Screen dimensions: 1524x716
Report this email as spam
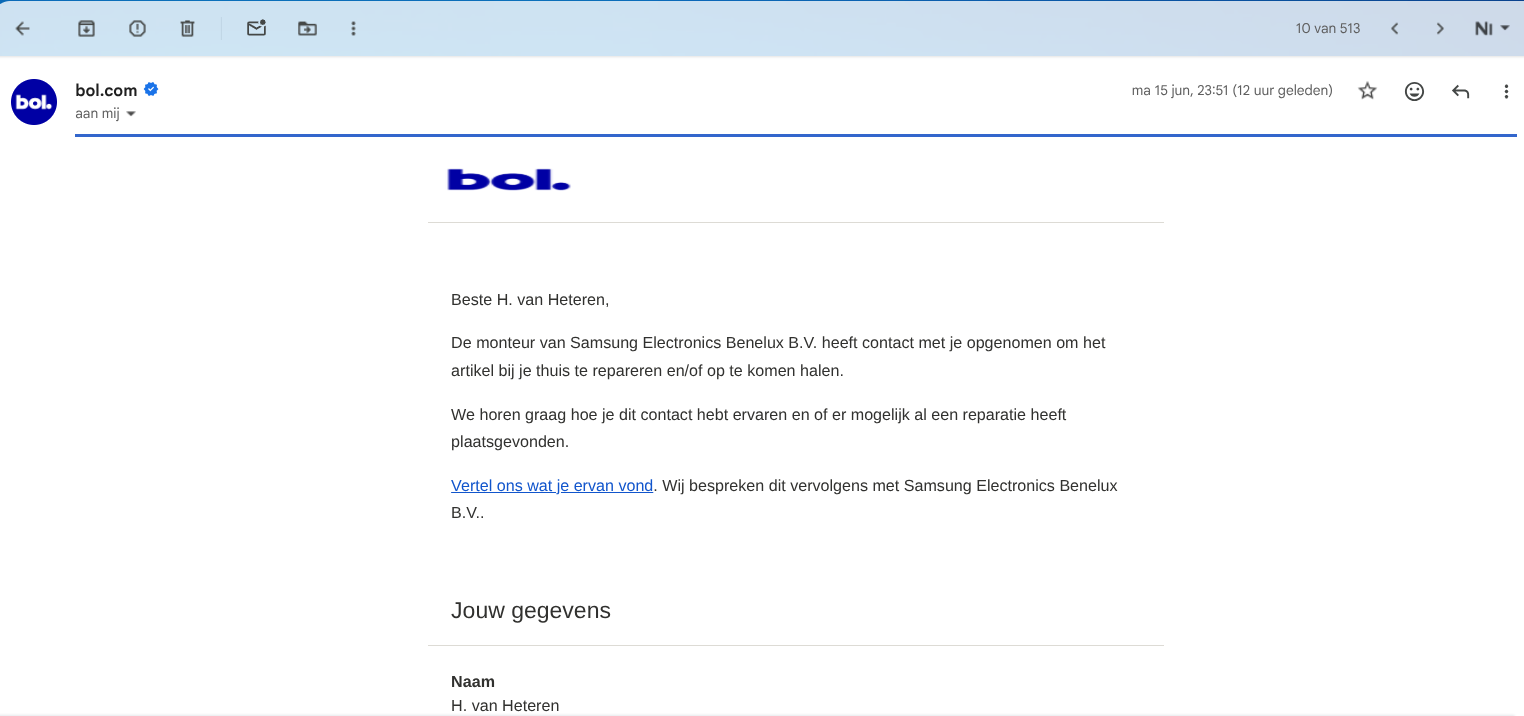tap(137, 28)
